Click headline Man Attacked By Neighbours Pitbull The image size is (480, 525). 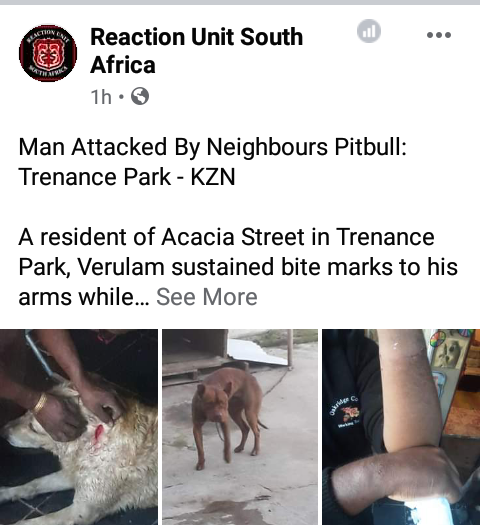[213, 147]
